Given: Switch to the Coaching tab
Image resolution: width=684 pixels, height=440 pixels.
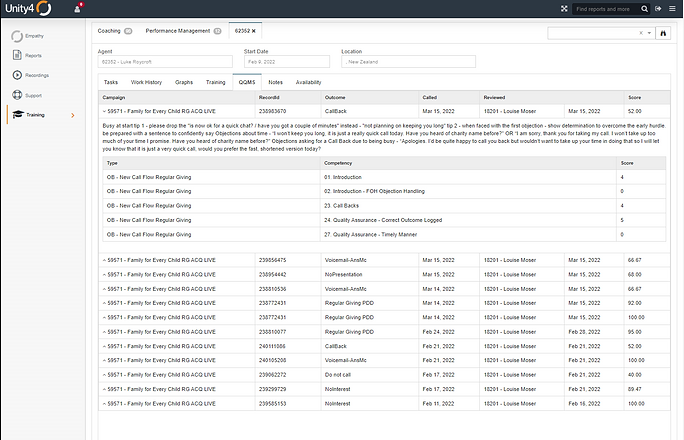Looking at the screenshot, I should (115, 31).
